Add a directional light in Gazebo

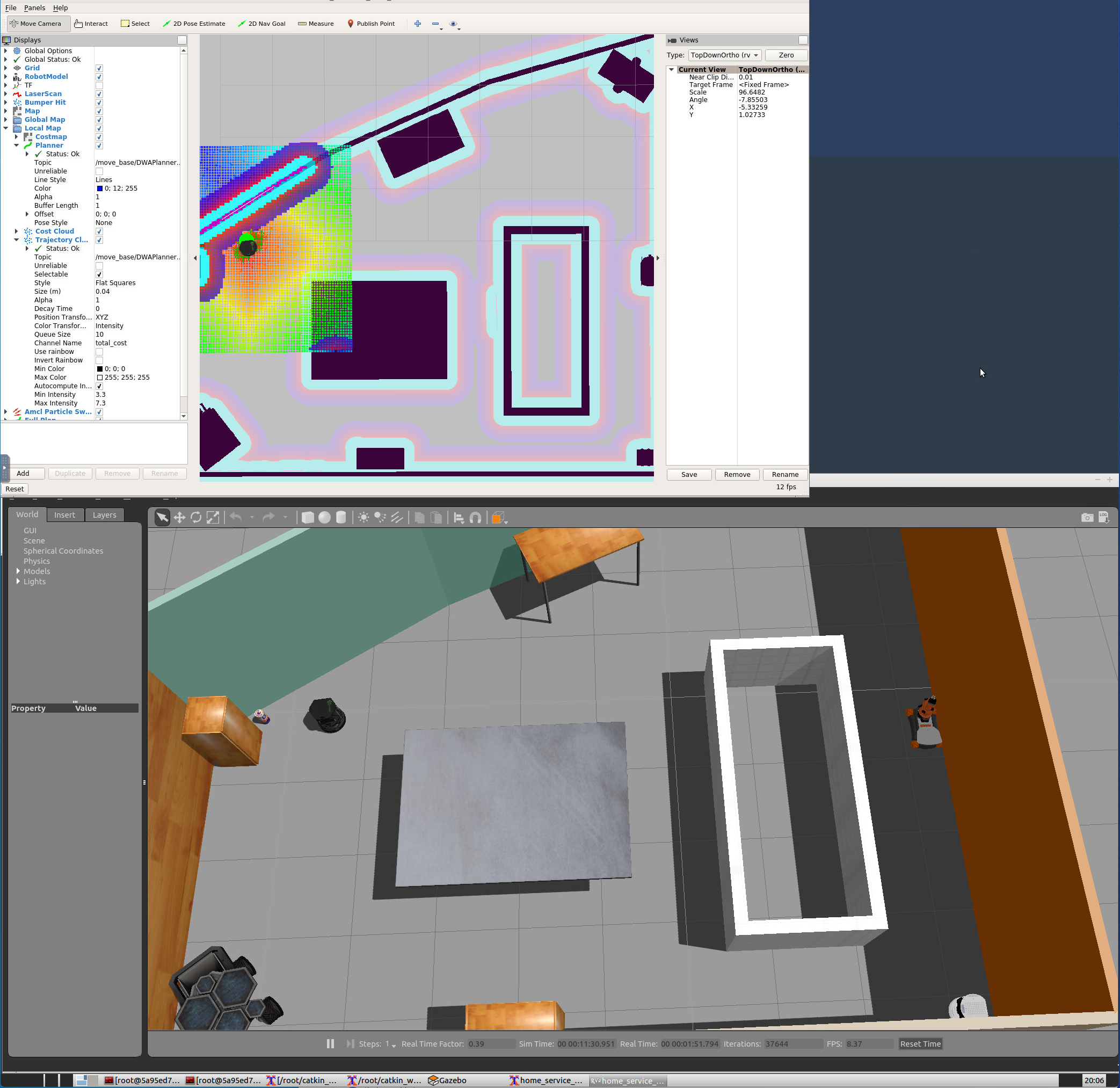(x=397, y=518)
